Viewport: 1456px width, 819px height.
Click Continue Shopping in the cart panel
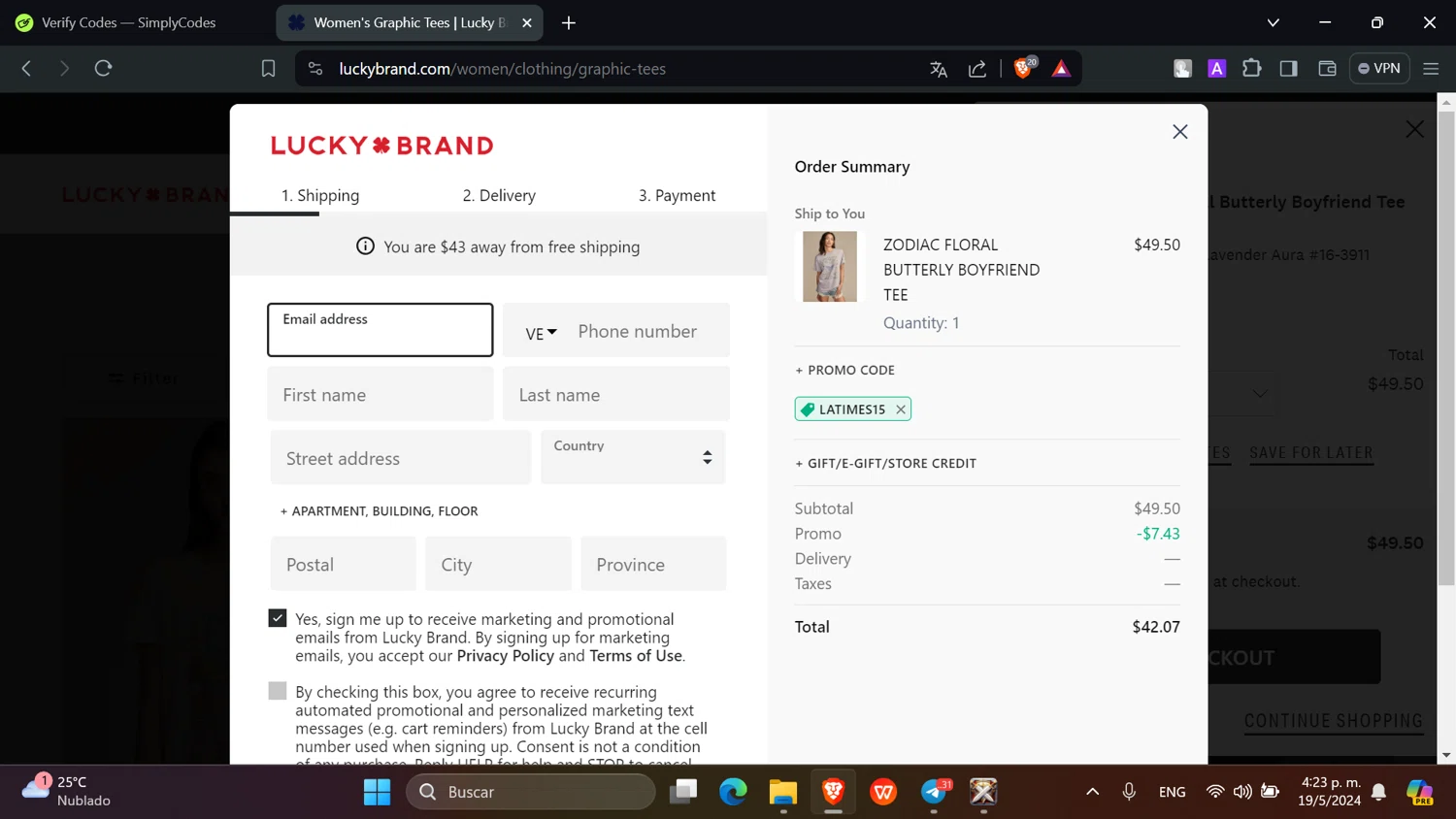1334,721
